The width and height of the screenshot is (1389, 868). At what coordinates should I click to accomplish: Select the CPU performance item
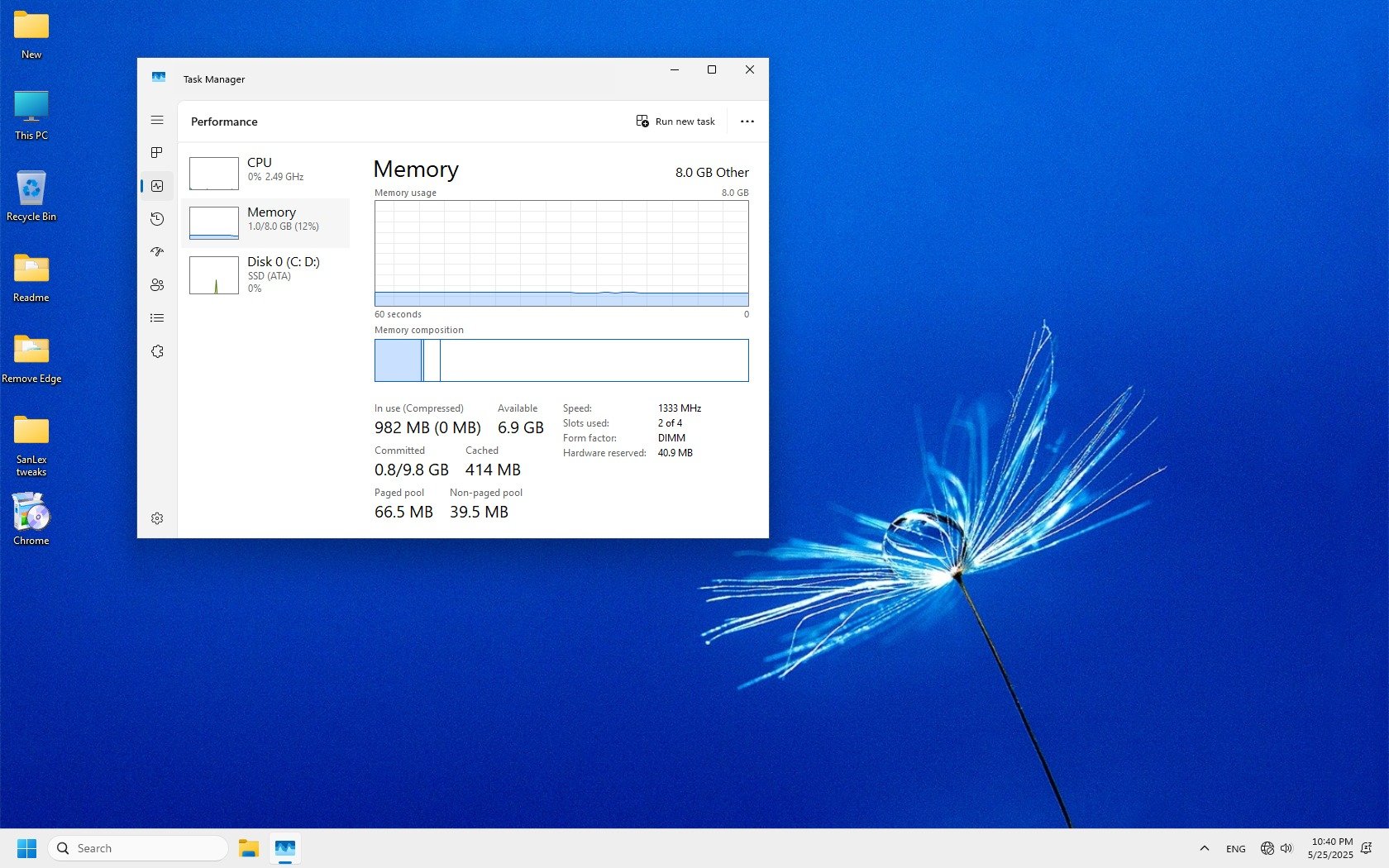point(265,174)
